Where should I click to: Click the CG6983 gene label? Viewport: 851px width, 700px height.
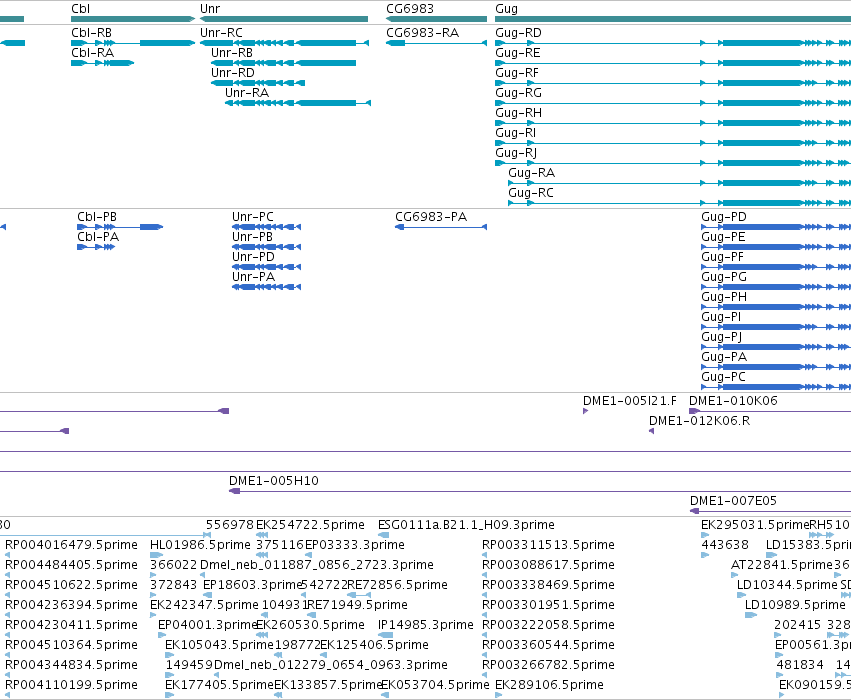click(410, 9)
